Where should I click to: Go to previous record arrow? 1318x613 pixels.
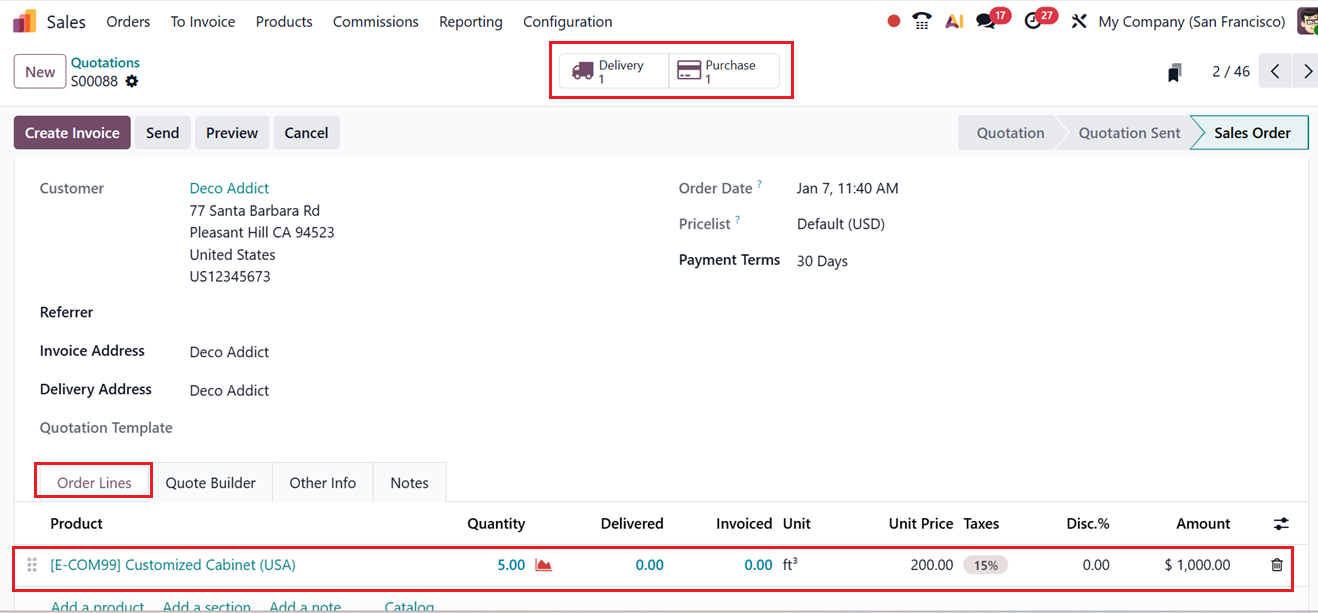coord(1275,71)
